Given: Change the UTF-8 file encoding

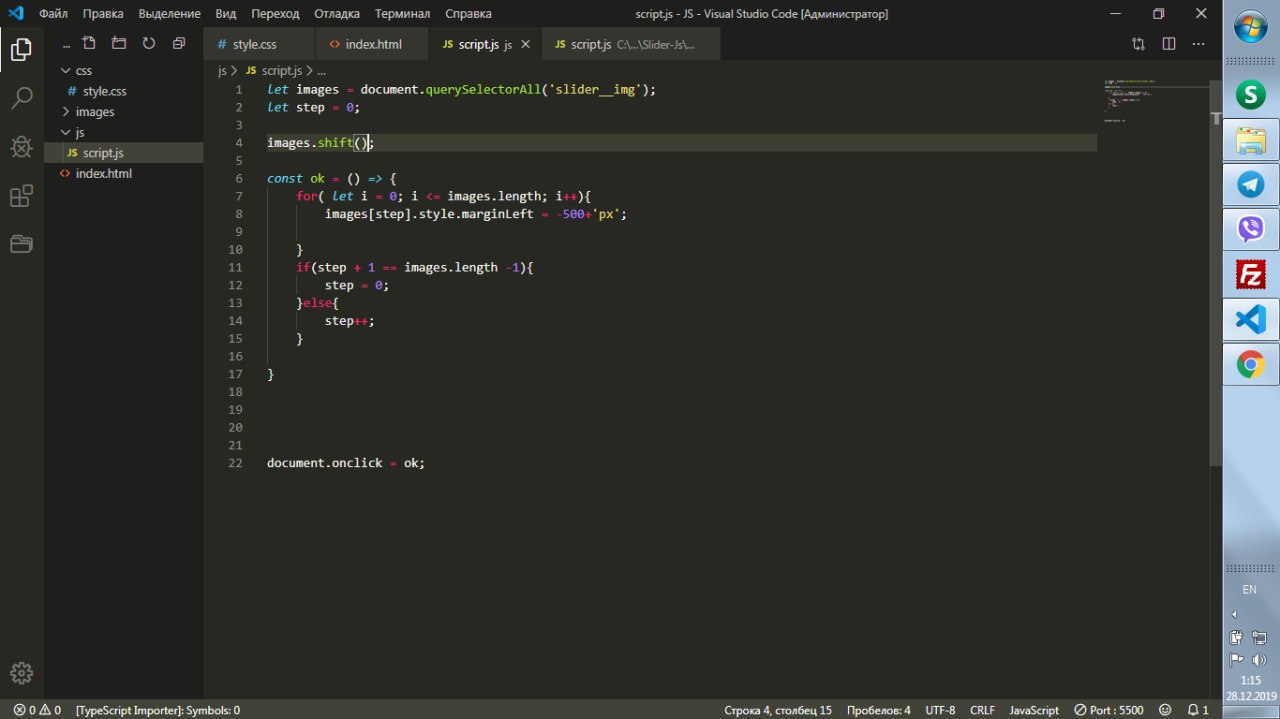Looking at the screenshot, I should point(940,710).
